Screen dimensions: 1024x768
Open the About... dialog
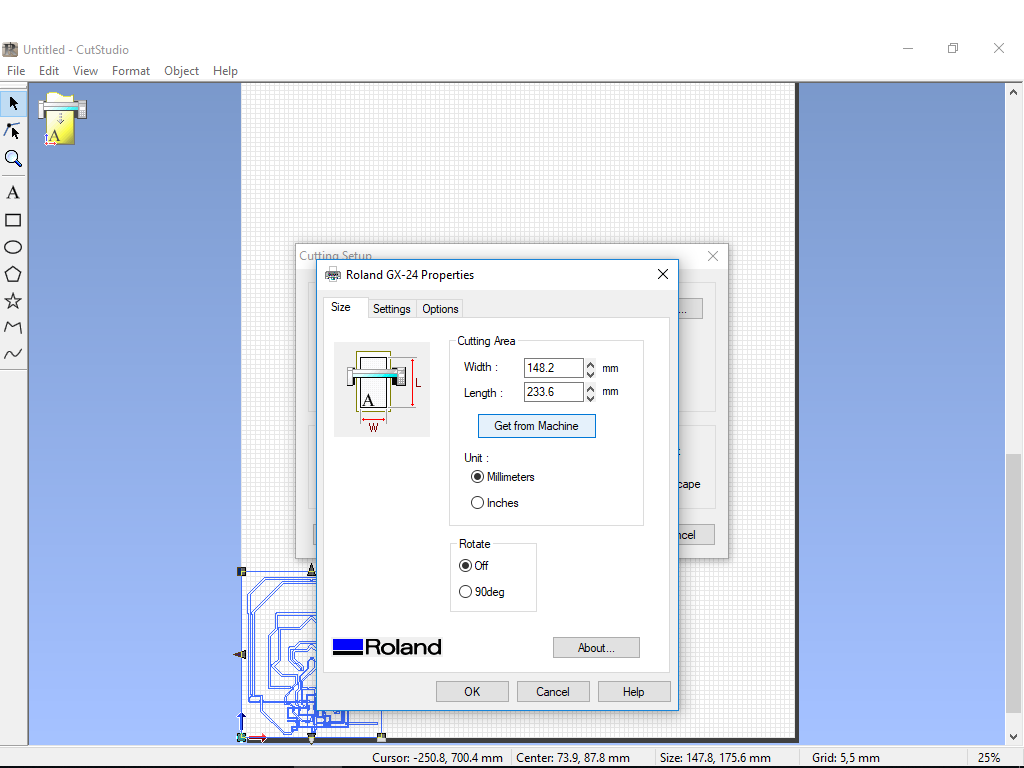point(596,648)
